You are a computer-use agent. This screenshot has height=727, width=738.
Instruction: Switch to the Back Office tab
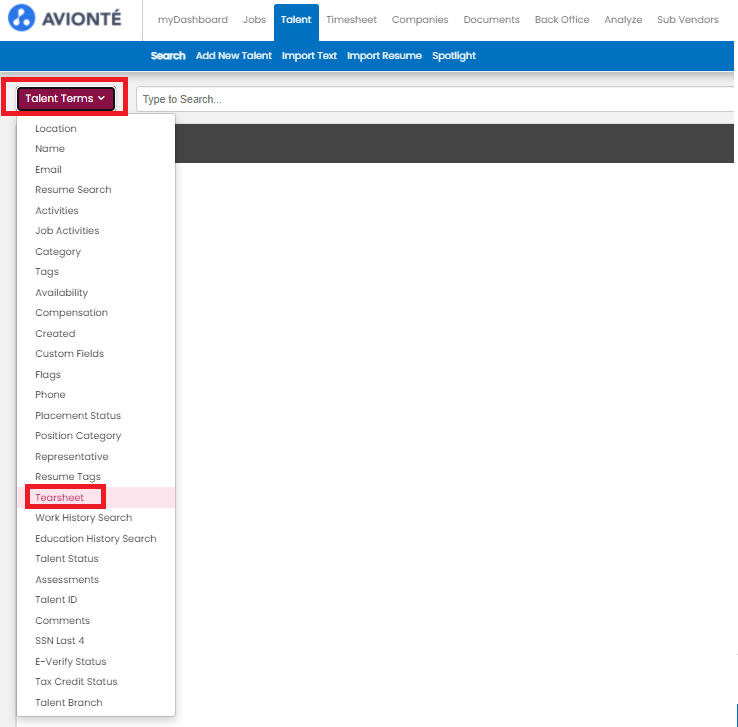(x=562, y=20)
